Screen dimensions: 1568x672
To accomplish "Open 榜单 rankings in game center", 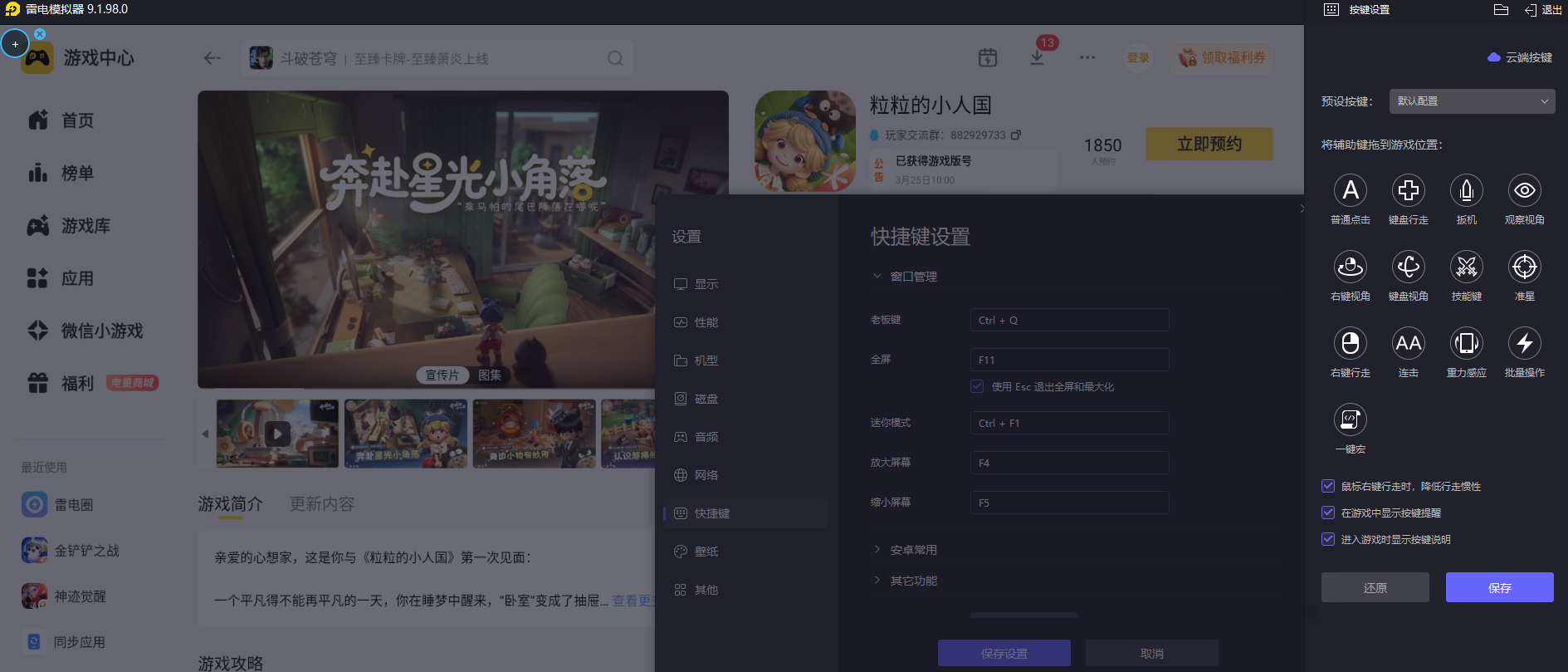I will pos(61,173).
